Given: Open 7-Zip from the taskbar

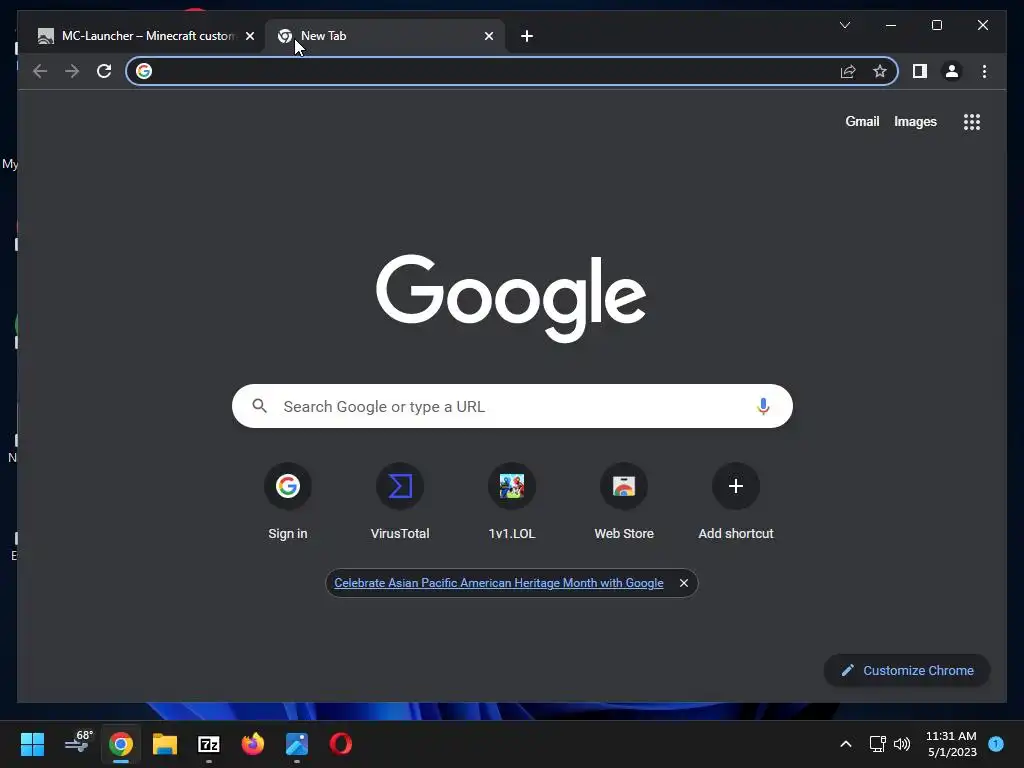Looking at the screenshot, I should tap(209, 744).
